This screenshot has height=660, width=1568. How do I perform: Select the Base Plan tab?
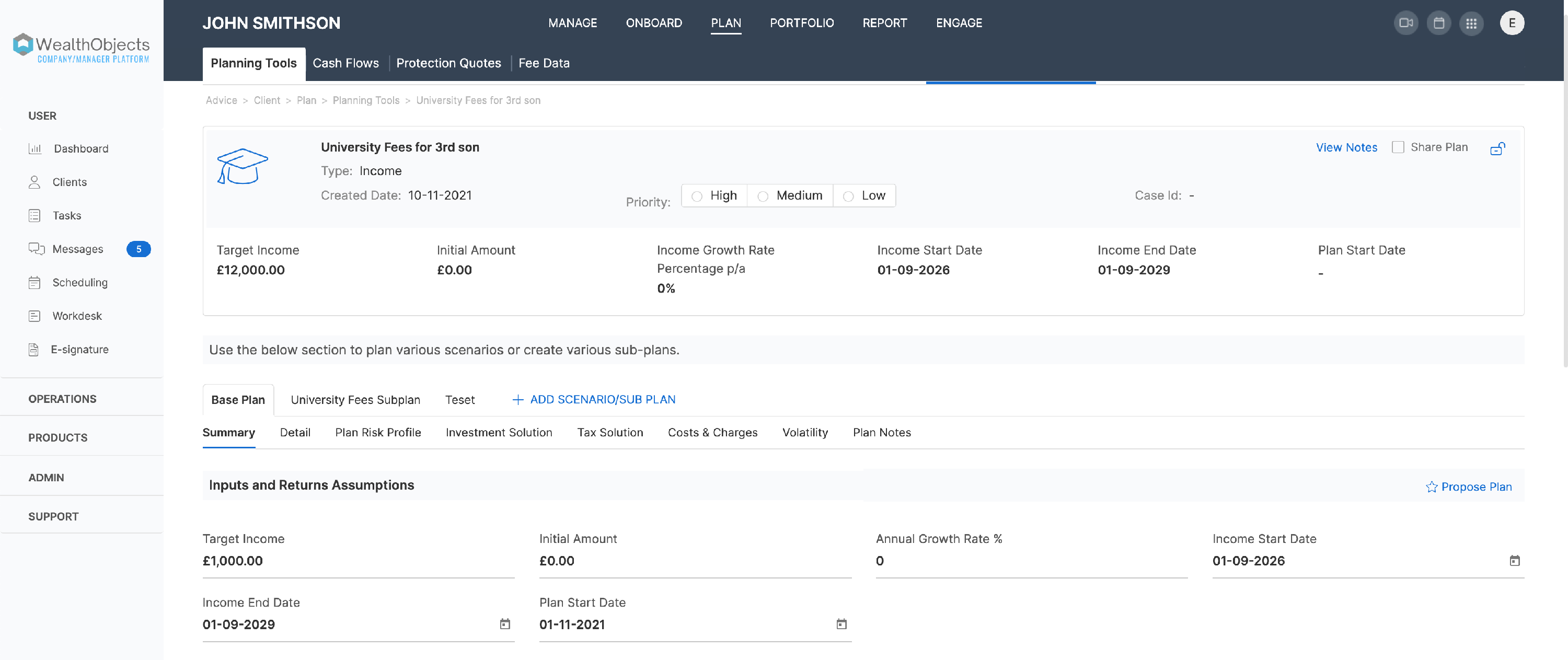238,400
